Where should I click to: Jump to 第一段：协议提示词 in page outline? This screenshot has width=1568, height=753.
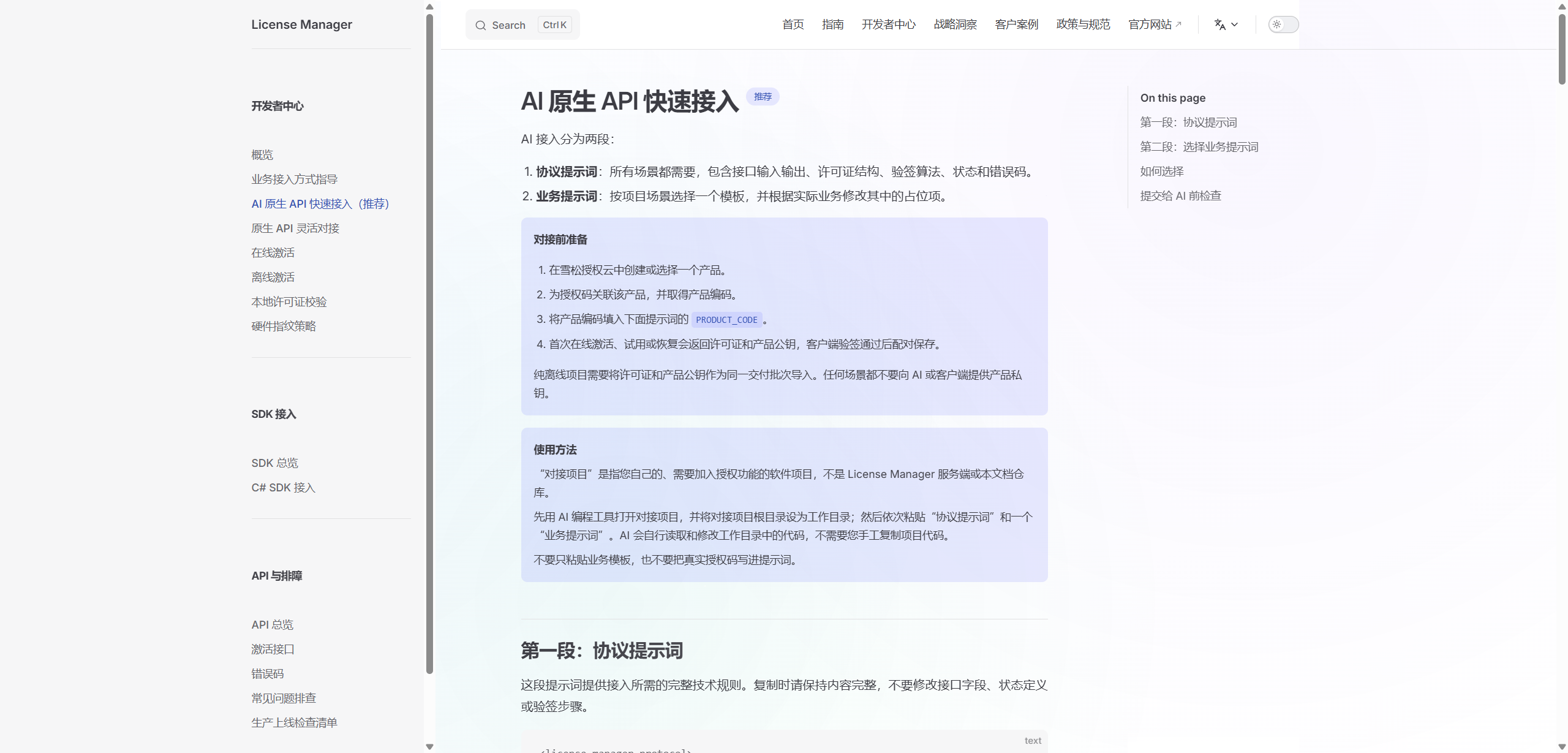coord(1188,123)
